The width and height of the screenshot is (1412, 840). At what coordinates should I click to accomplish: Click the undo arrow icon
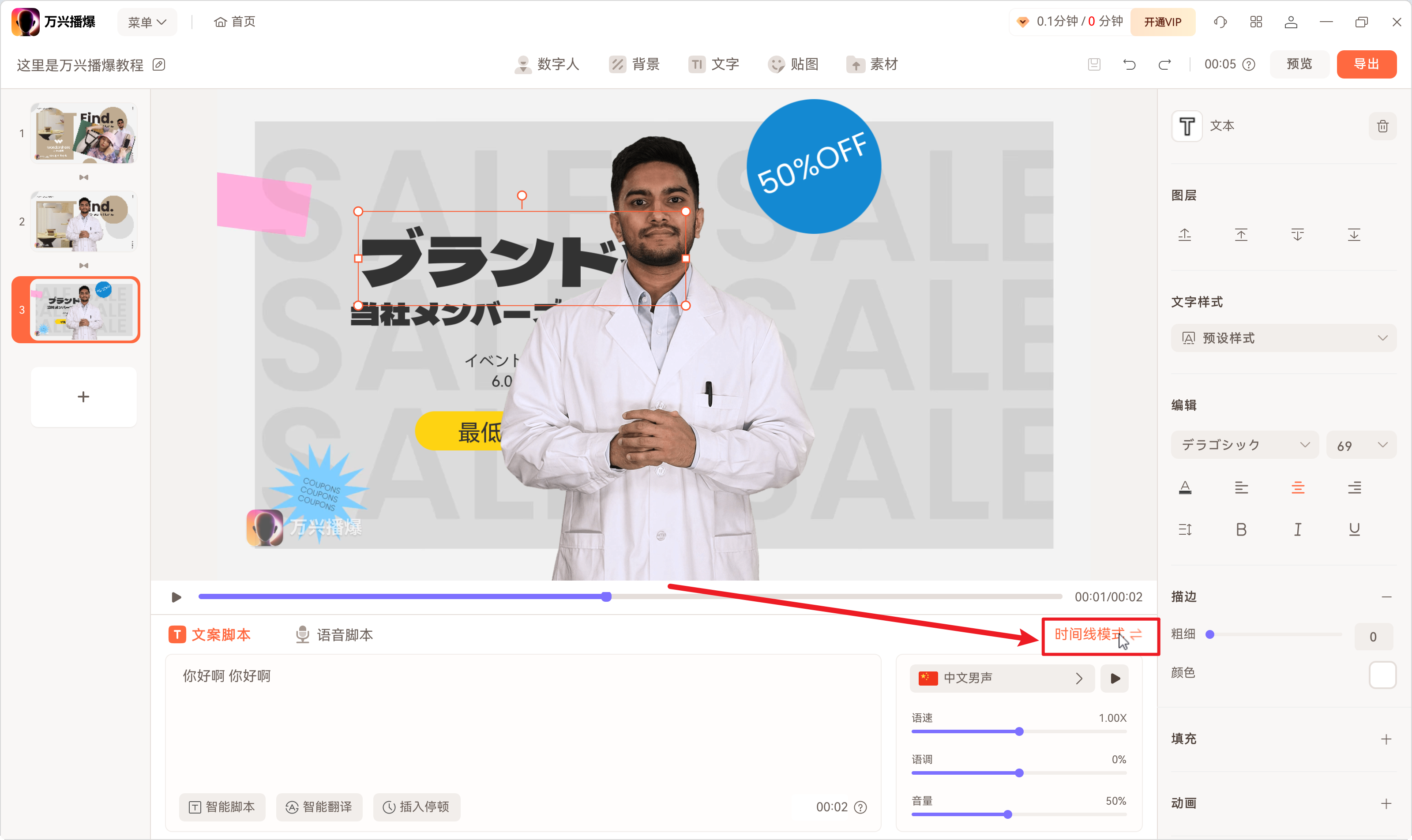point(1129,64)
